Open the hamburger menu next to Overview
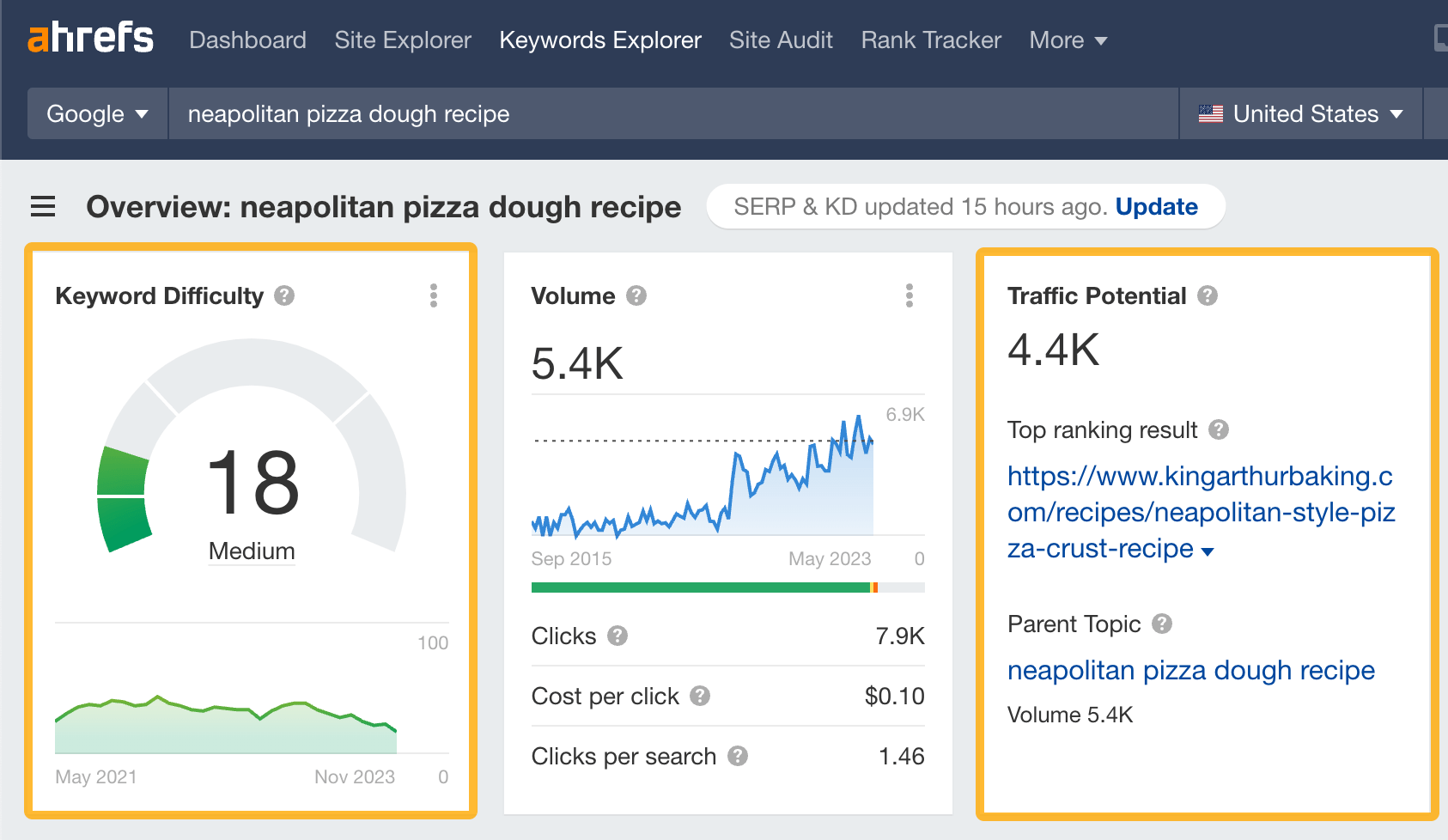Viewport: 1448px width, 840px height. pos(42,206)
